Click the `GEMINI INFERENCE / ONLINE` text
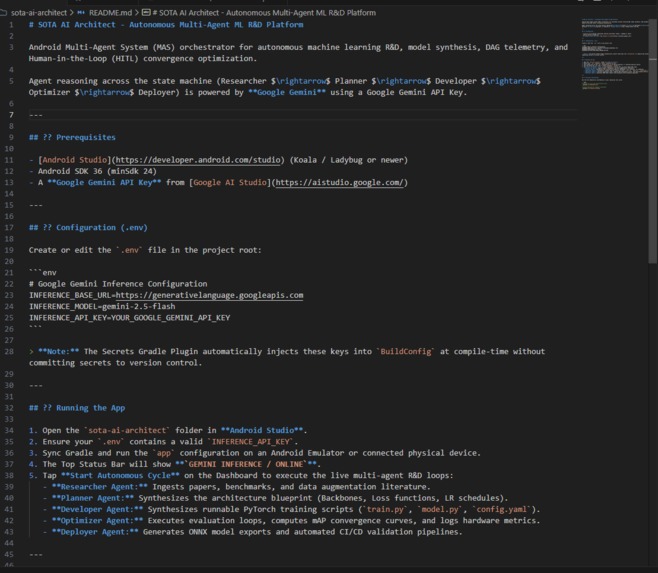Screen dimensions: 658x573 tap(246, 464)
